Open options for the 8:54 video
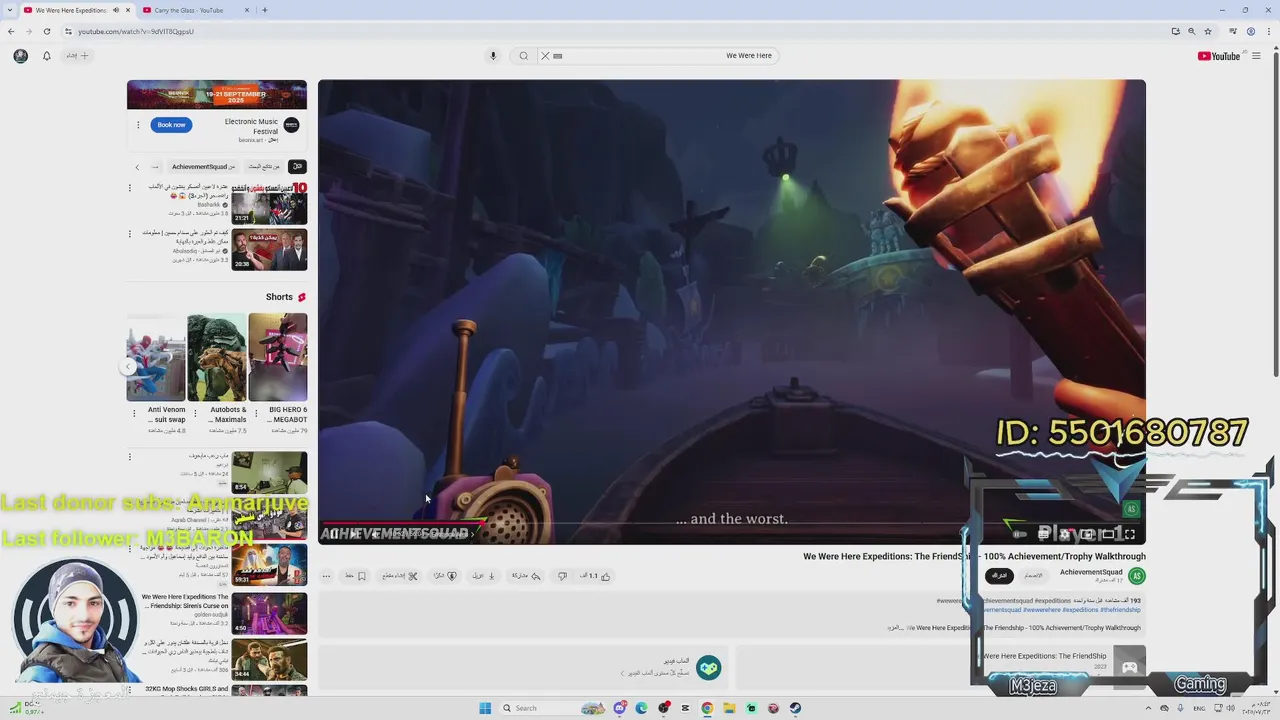 pyautogui.click(x=129, y=457)
